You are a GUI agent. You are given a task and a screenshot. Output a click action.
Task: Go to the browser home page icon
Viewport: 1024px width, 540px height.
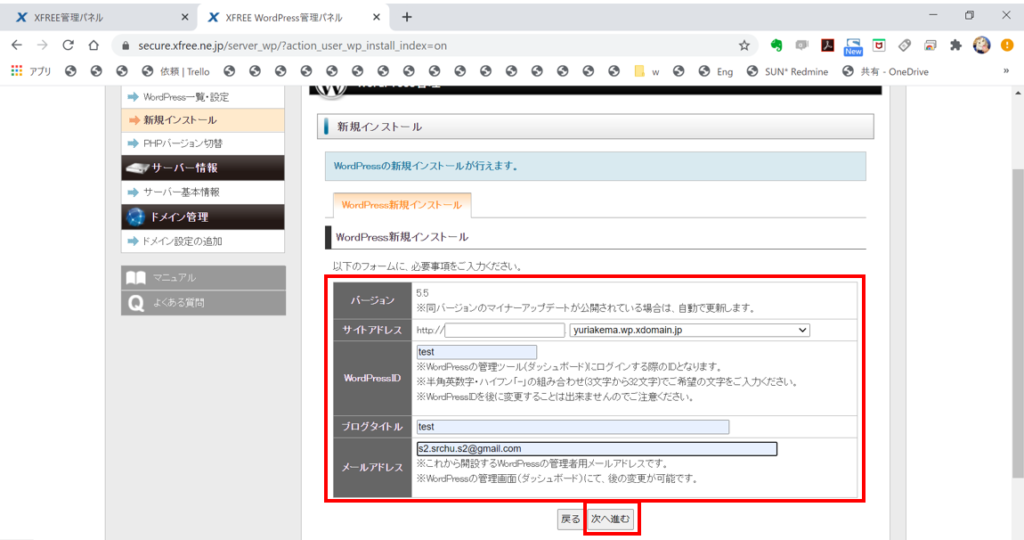pos(93,45)
